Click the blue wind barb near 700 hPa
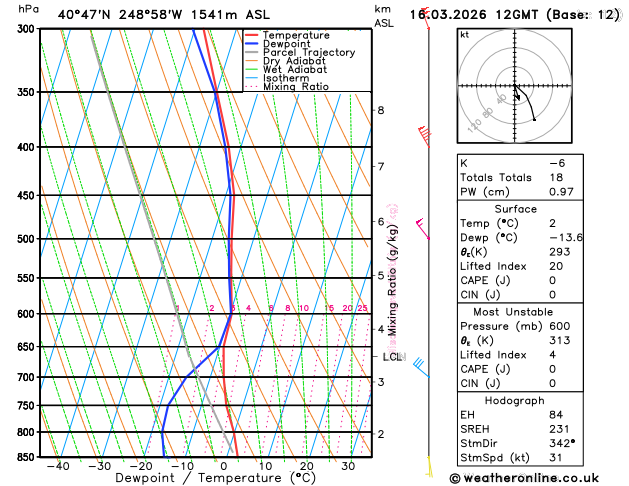The width and height of the screenshot is (629, 486). coord(421,367)
